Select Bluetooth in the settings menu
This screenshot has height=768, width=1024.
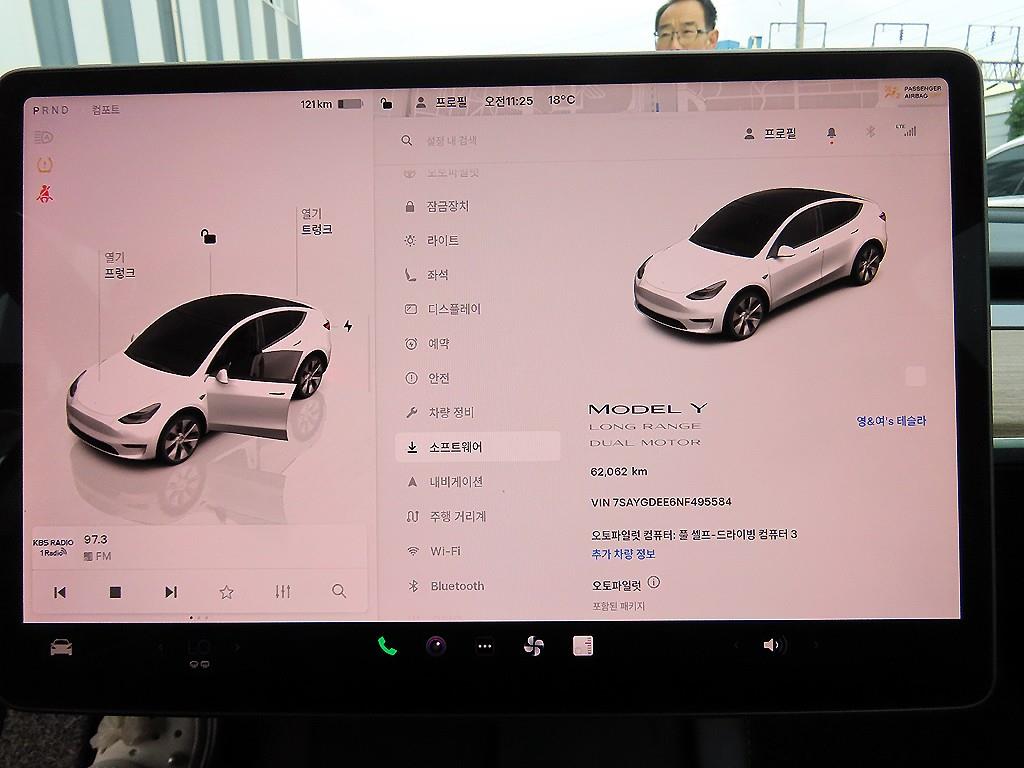(x=457, y=586)
